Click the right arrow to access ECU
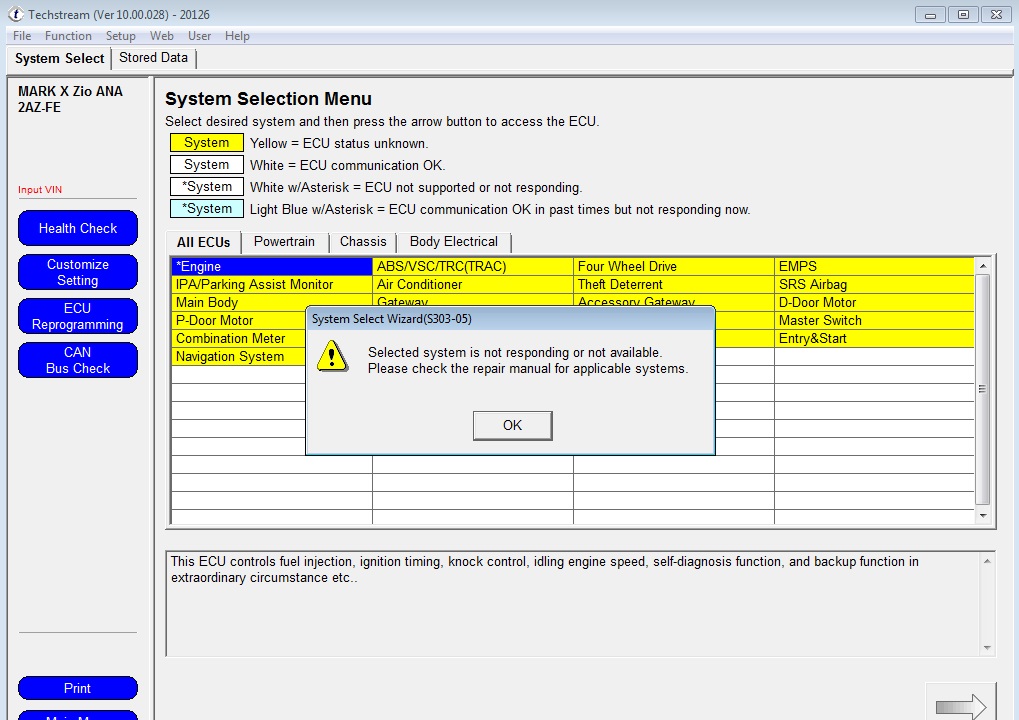Screen dimensions: 1019x720 [x=960, y=706]
